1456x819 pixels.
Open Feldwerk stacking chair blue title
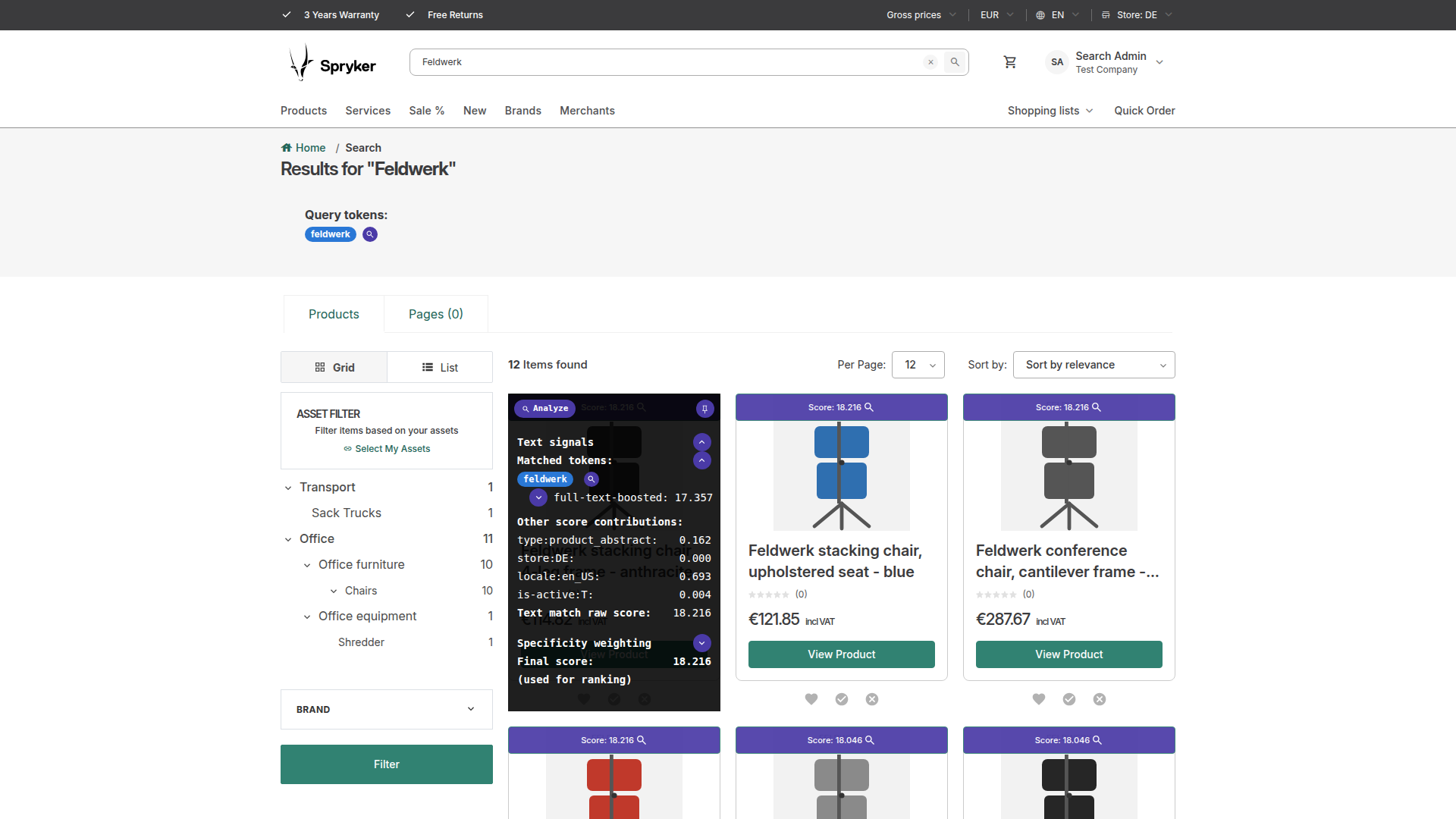click(x=835, y=561)
